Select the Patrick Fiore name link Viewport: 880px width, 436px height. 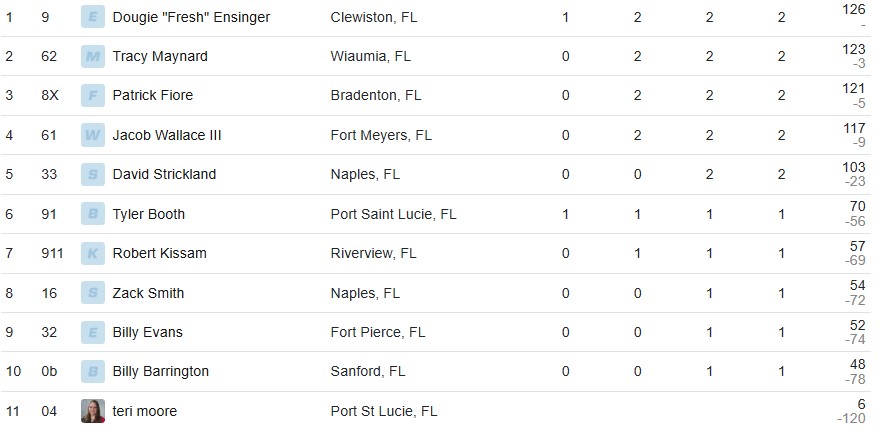(153, 96)
